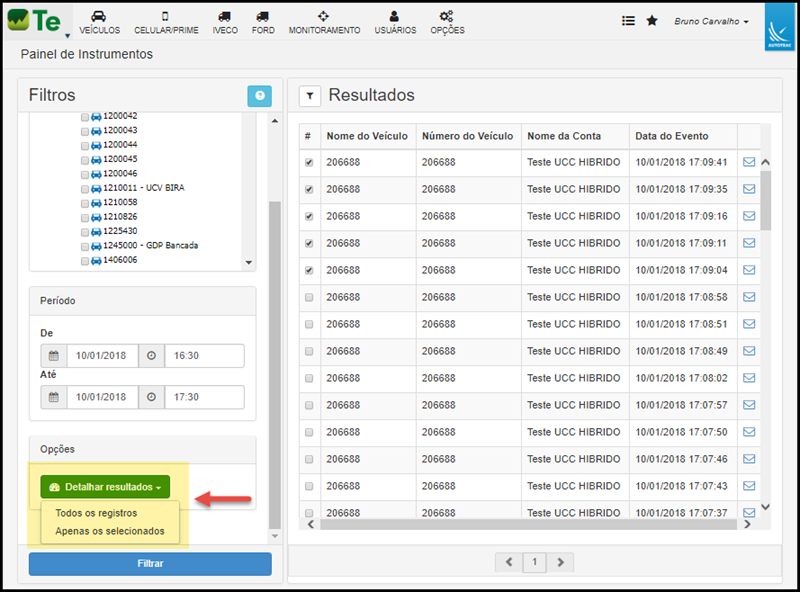Open message envelope for event 17:08:58
This screenshot has width=800, height=592.
[x=748, y=297]
